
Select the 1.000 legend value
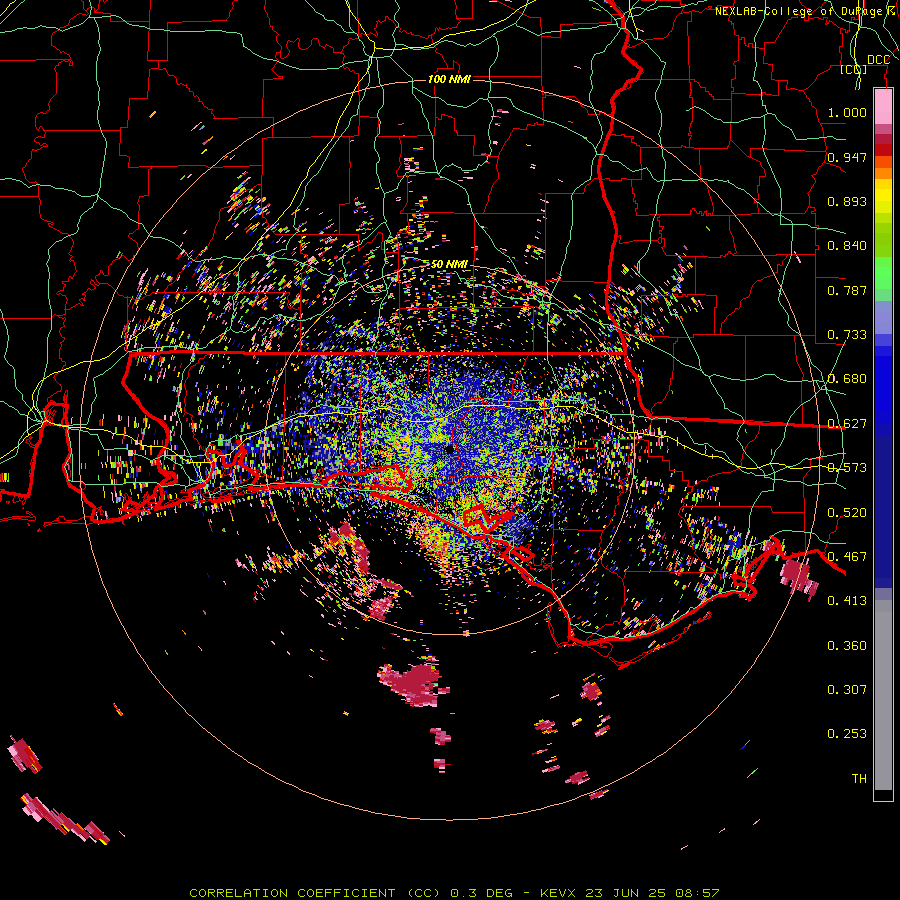pos(847,112)
